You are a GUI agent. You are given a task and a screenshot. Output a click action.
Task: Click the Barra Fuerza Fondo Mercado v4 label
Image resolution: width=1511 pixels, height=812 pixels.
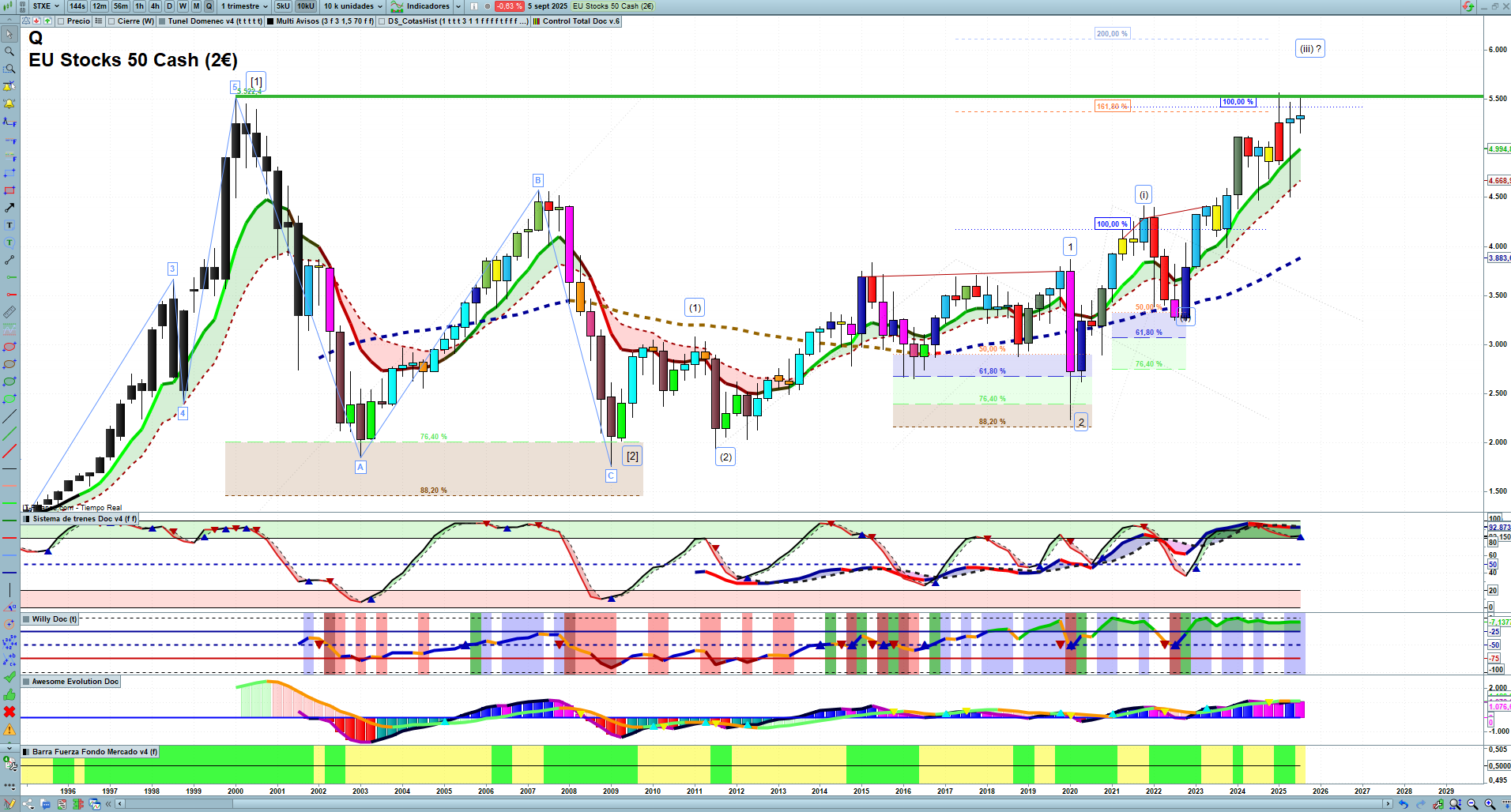pyautogui.click(x=90, y=752)
